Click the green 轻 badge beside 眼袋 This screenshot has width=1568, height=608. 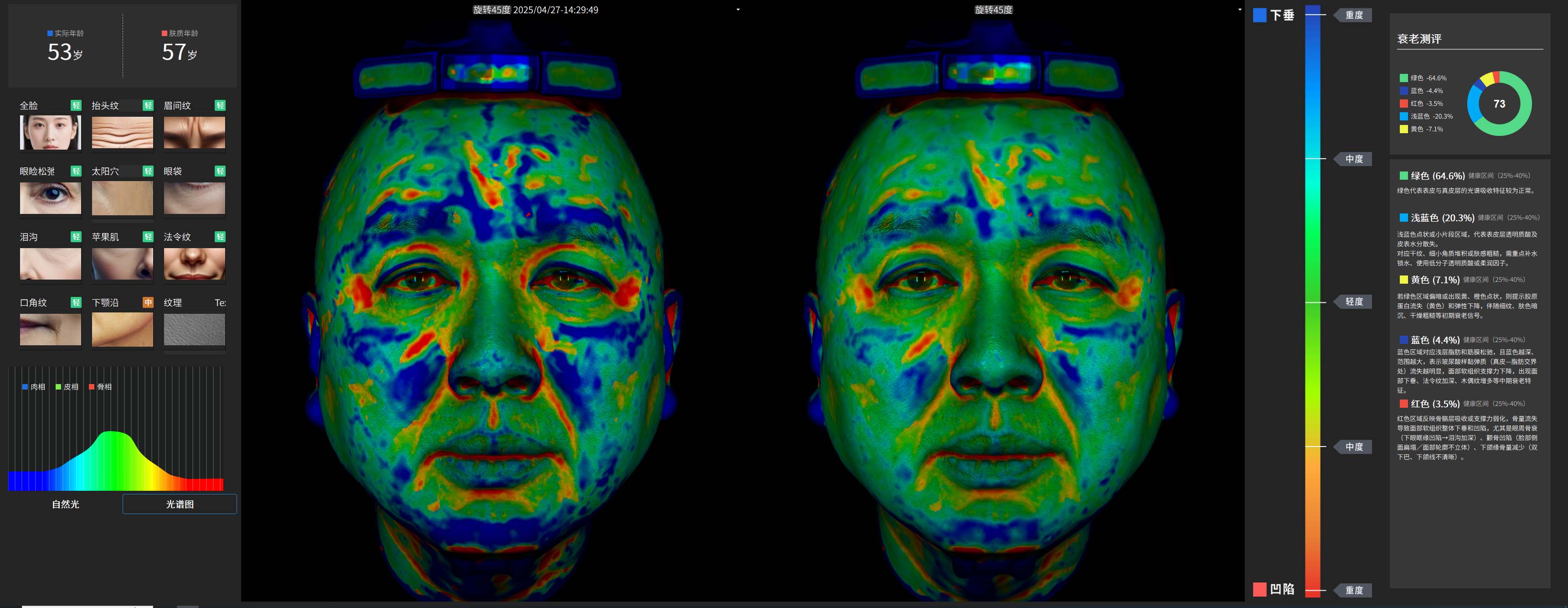[x=220, y=171]
